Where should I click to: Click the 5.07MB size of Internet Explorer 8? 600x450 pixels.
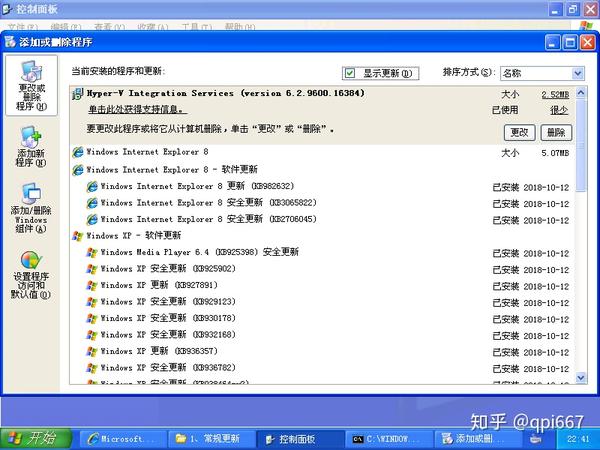(555, 153)
